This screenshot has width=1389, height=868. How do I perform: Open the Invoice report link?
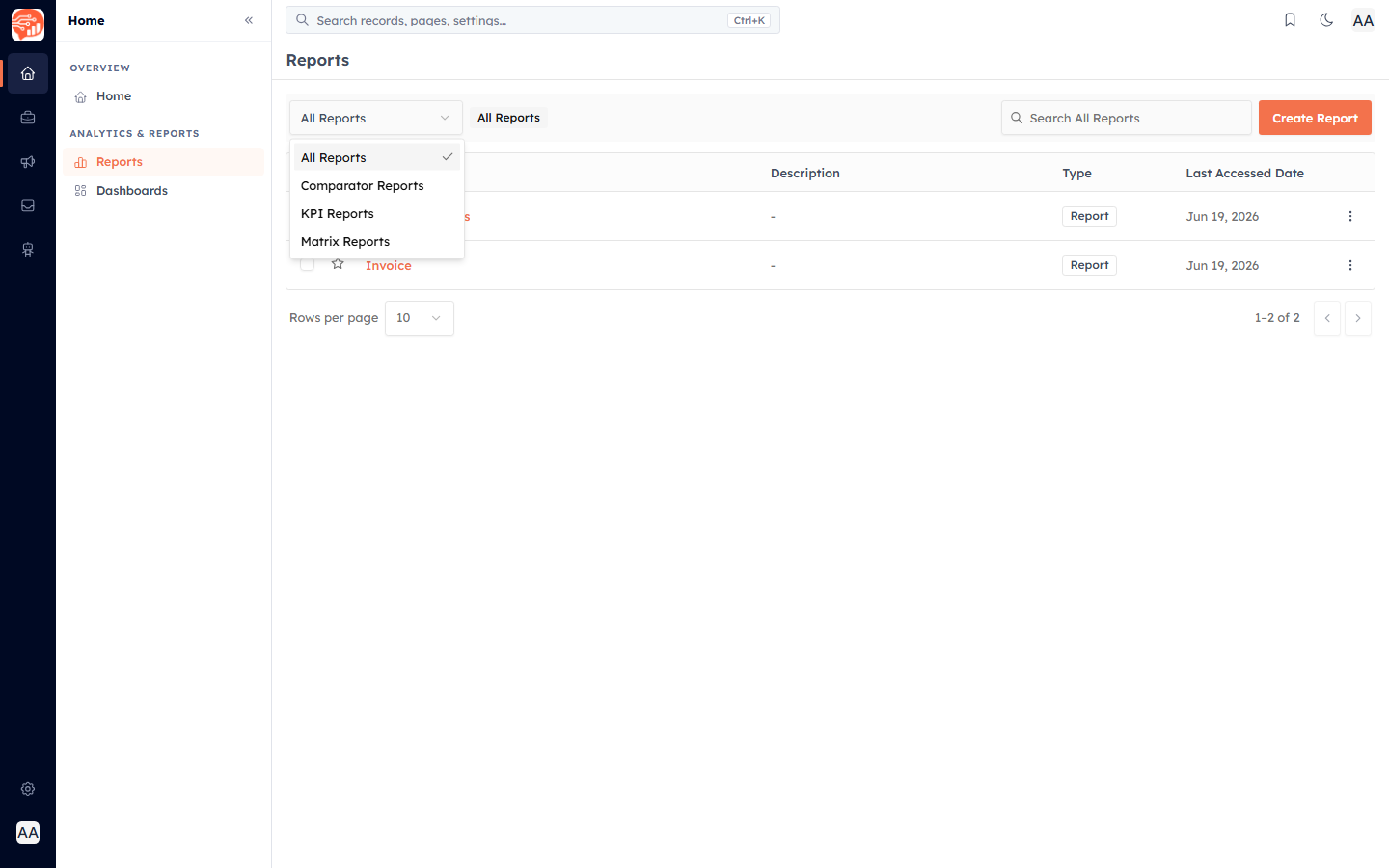(x=389, y=265)
